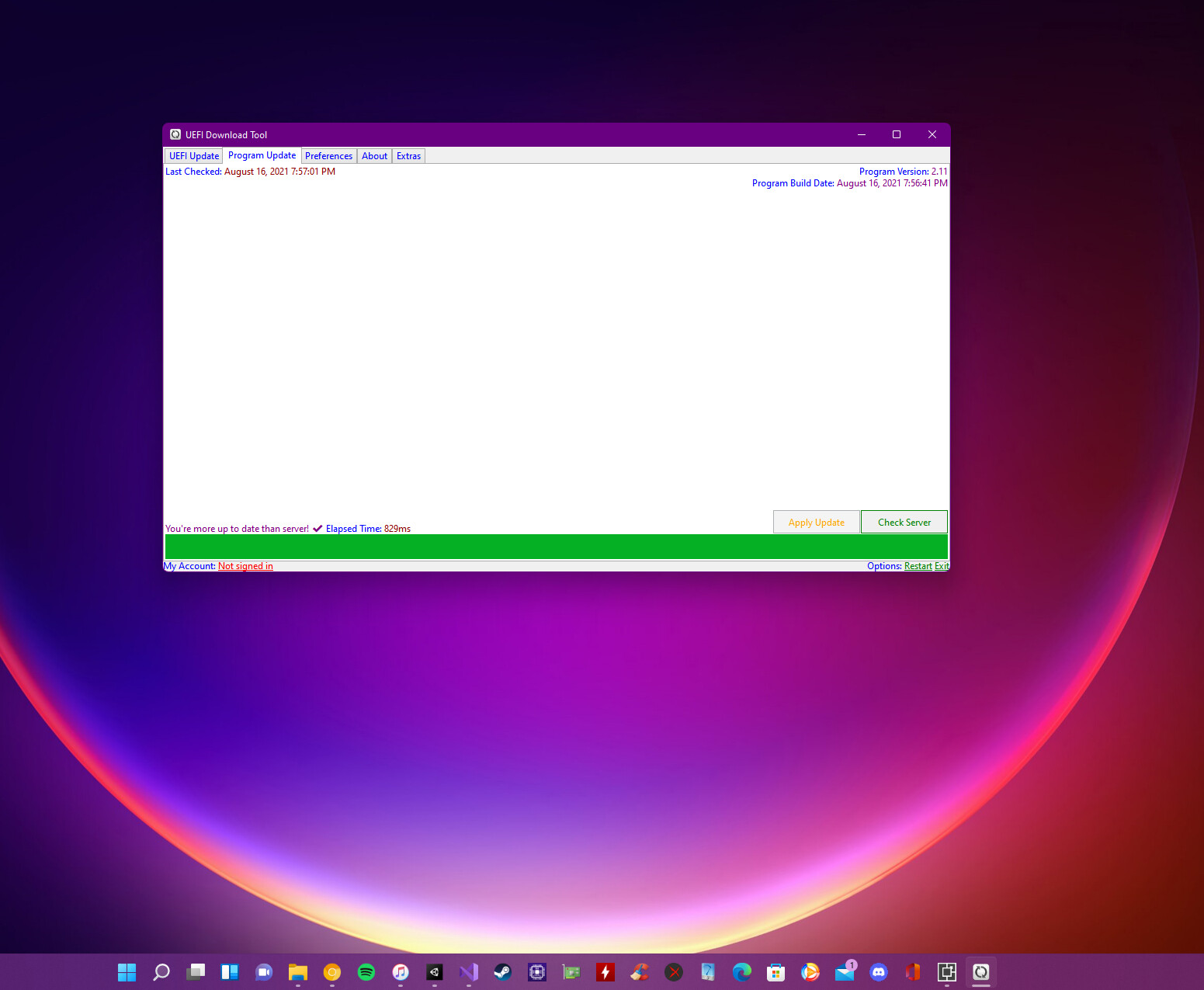Viewport: 1204px width, 990px height.
Task: Click the Exit option link
Action: [x=942, y=566]
